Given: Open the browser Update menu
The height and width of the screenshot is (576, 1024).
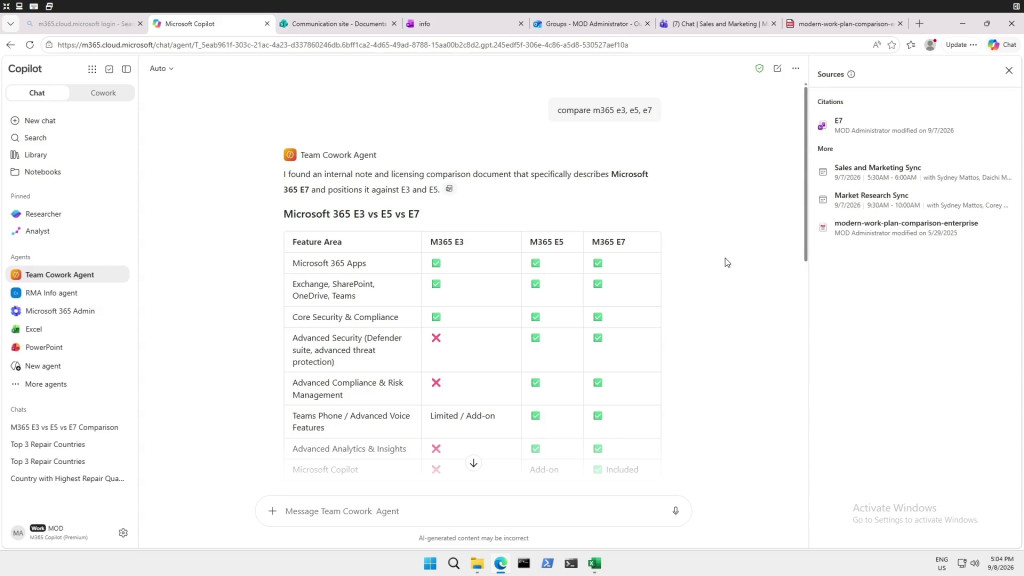Looking at the screenshot, I should 961,45.
